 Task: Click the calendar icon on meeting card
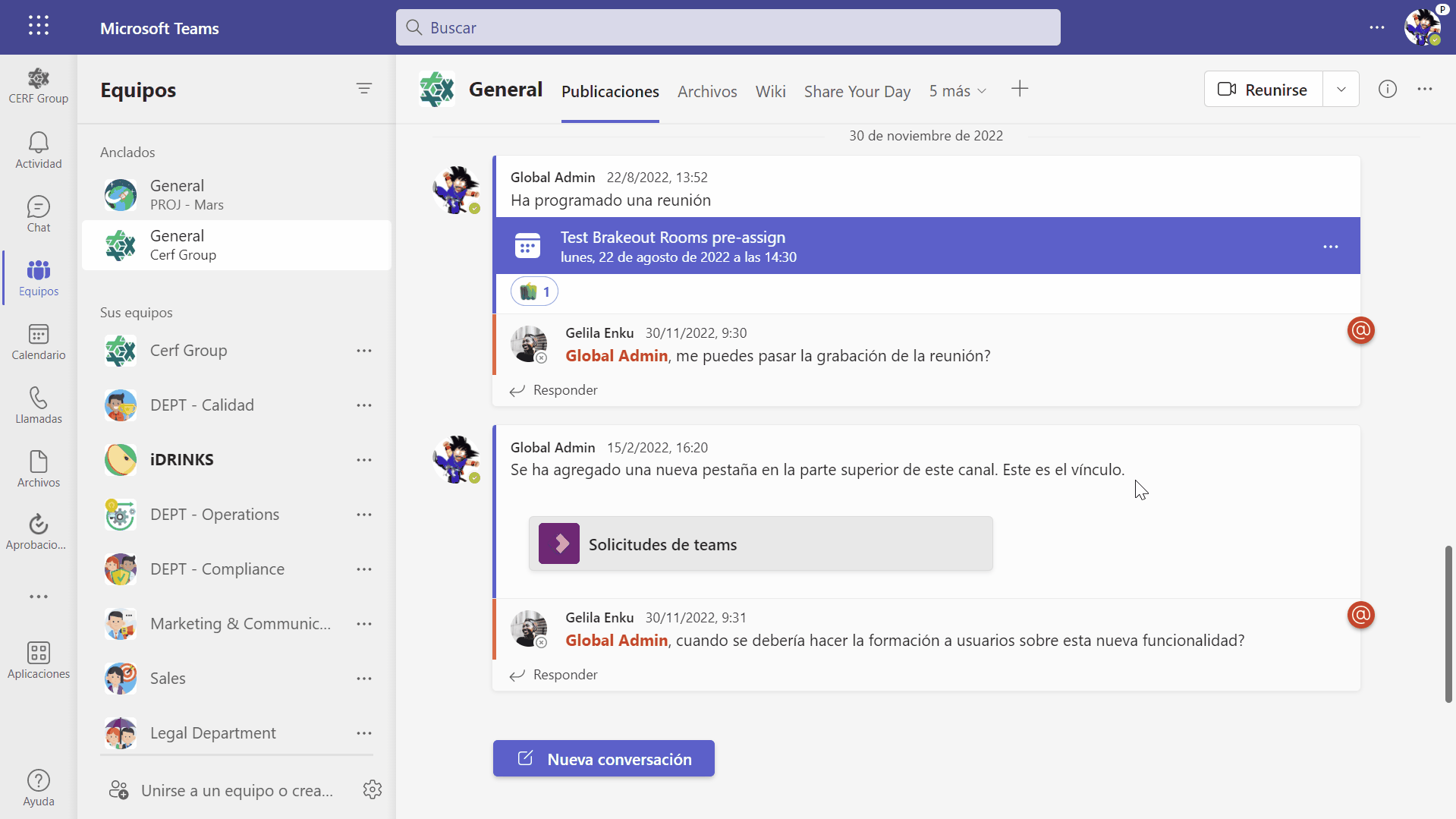click(527, 246)
